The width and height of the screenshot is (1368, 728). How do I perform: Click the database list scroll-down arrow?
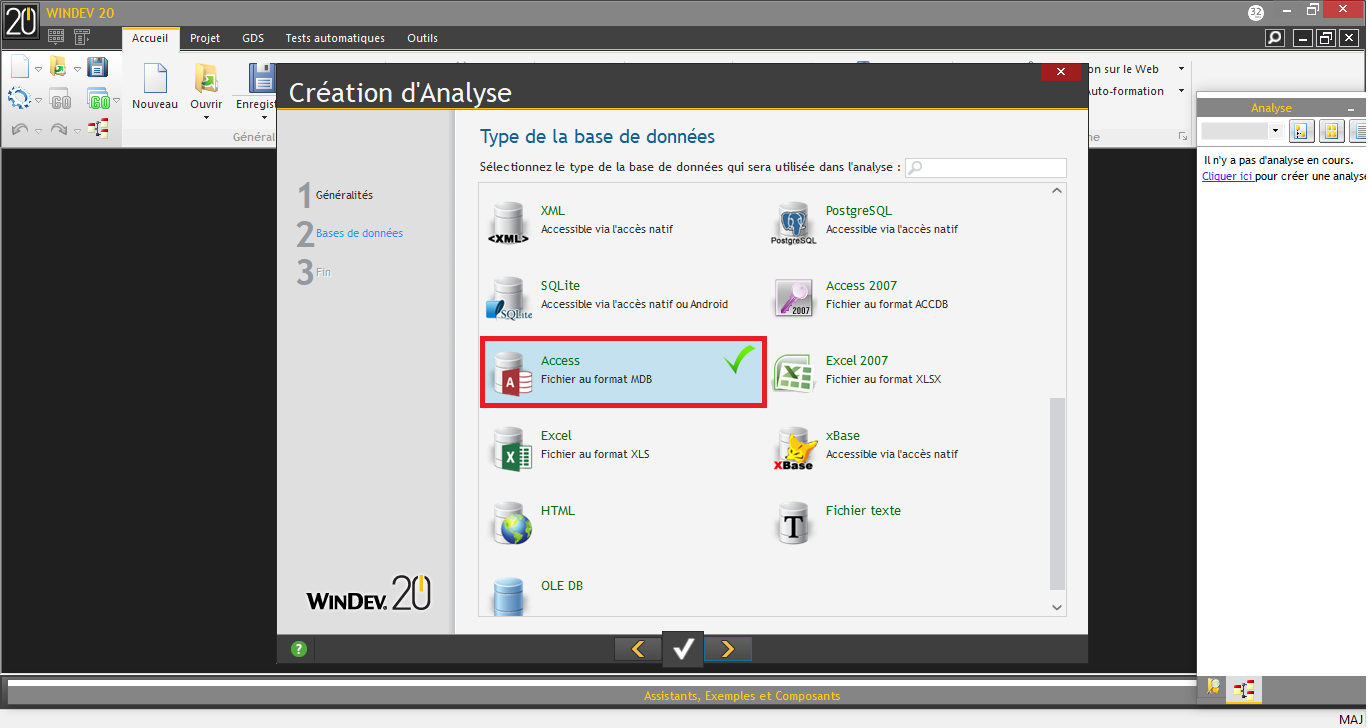point(1058,607)
